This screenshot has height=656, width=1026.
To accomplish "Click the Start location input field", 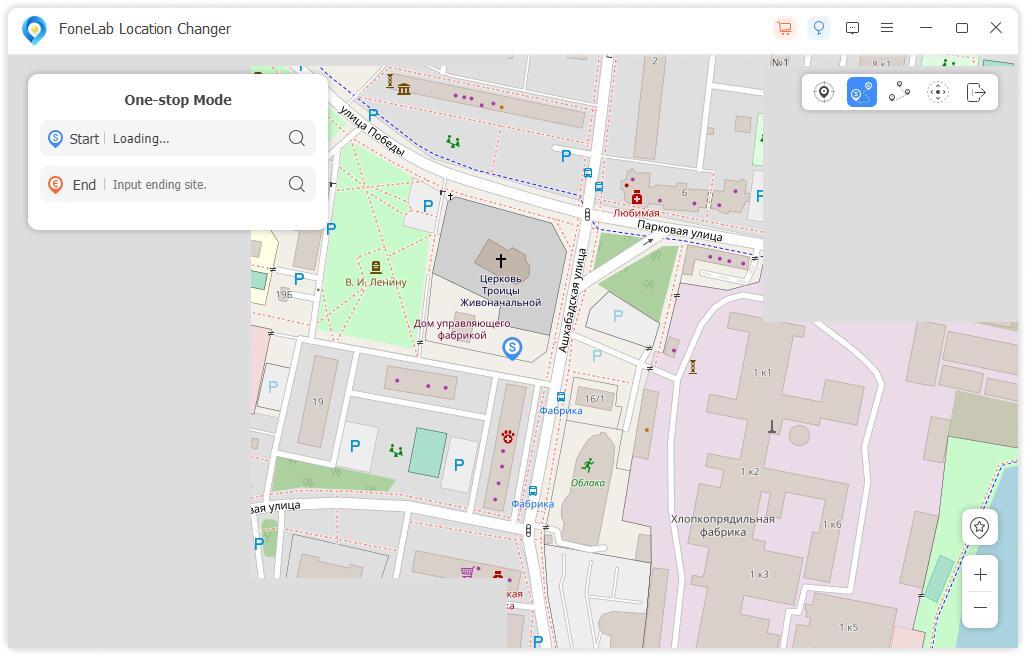I will pyautogui.click(x=178, y=138).
